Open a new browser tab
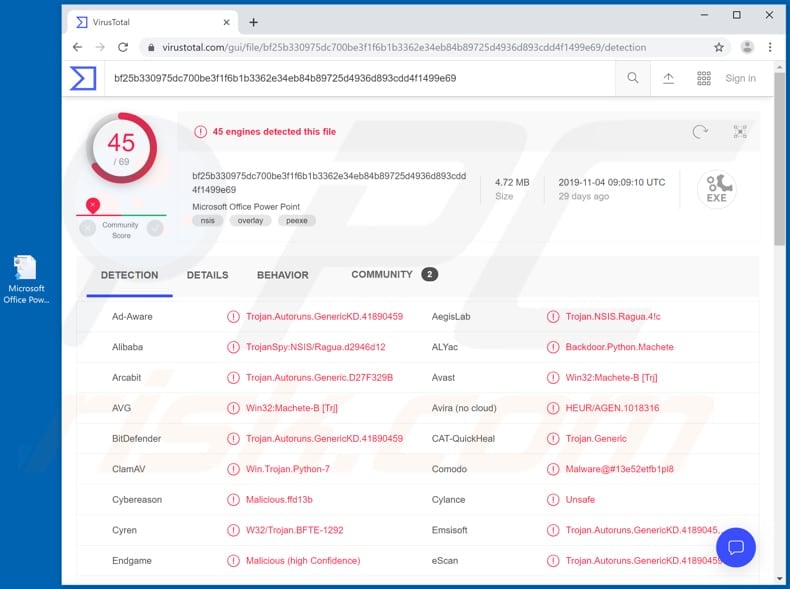The width and height of the screenshot is (790, 589). click(253, 22)
